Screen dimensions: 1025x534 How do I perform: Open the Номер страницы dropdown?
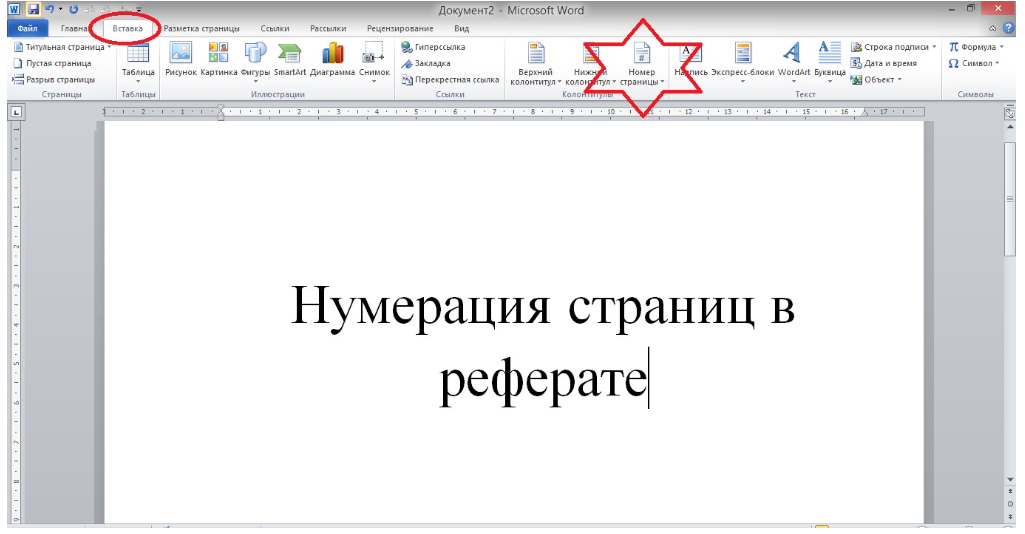(641, 63)
